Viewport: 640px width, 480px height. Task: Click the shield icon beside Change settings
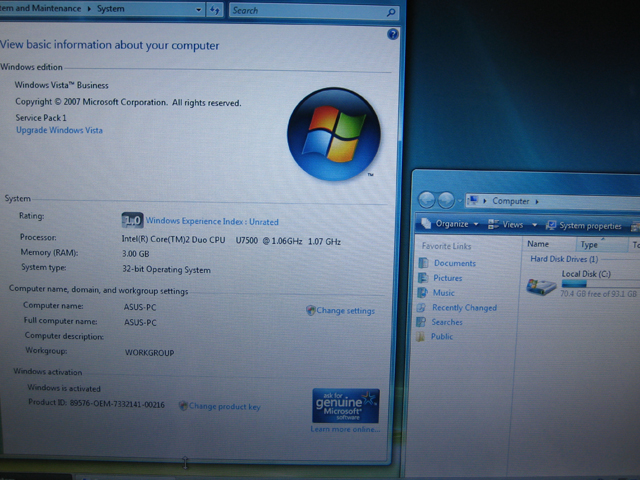(311, 310)
